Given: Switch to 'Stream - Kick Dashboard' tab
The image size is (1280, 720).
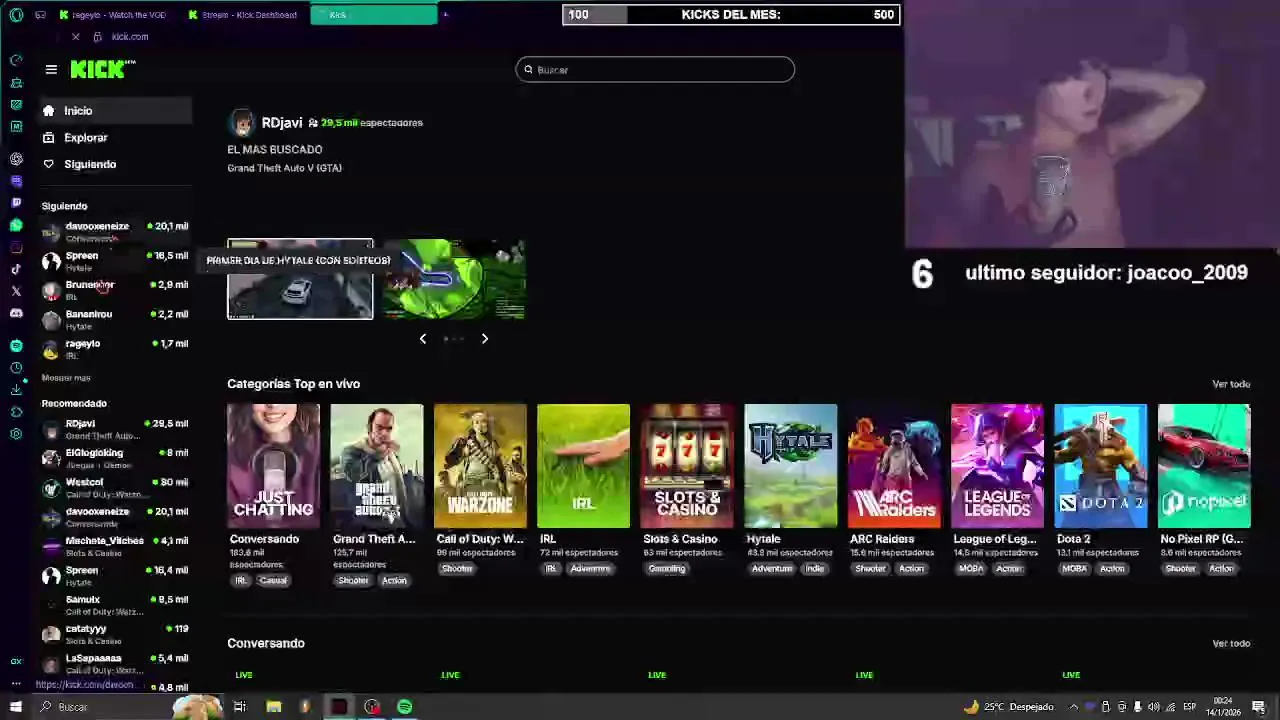Looking at the screenshot, I should [x=244, y=15].
